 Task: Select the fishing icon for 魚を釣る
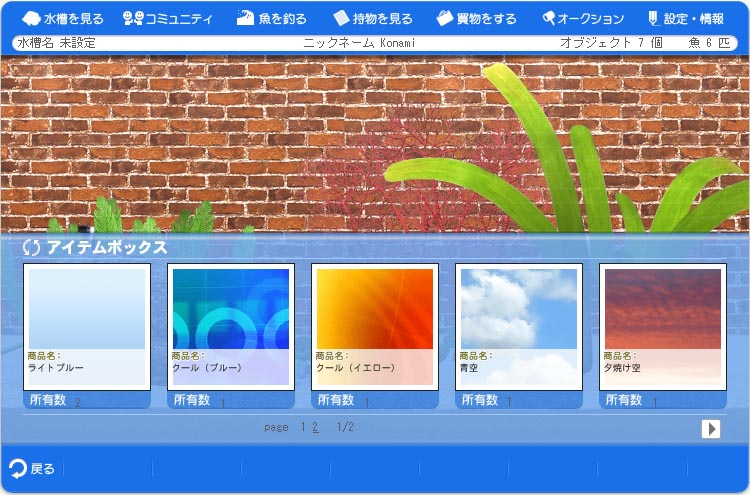pos(245,18)
